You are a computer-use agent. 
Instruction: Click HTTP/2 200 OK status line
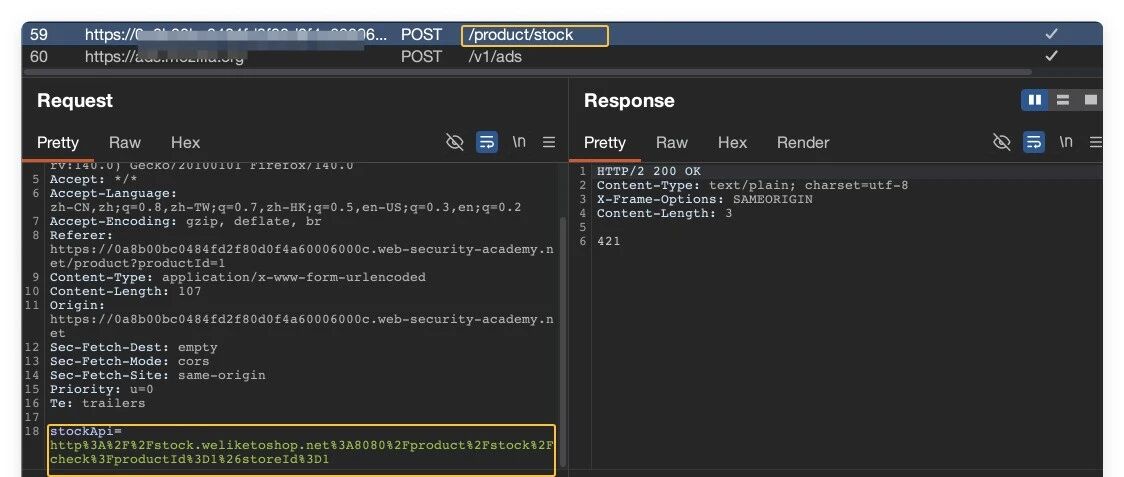click(x=649, y=171)
